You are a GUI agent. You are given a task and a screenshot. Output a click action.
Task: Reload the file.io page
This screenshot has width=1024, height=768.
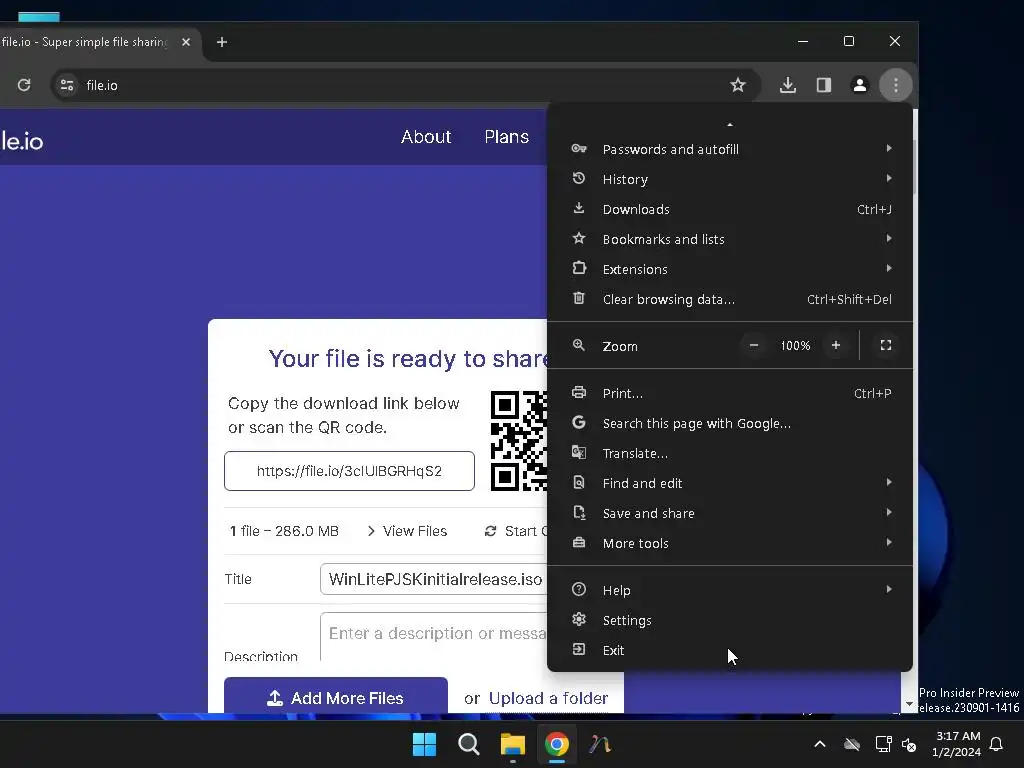(24, 85)
